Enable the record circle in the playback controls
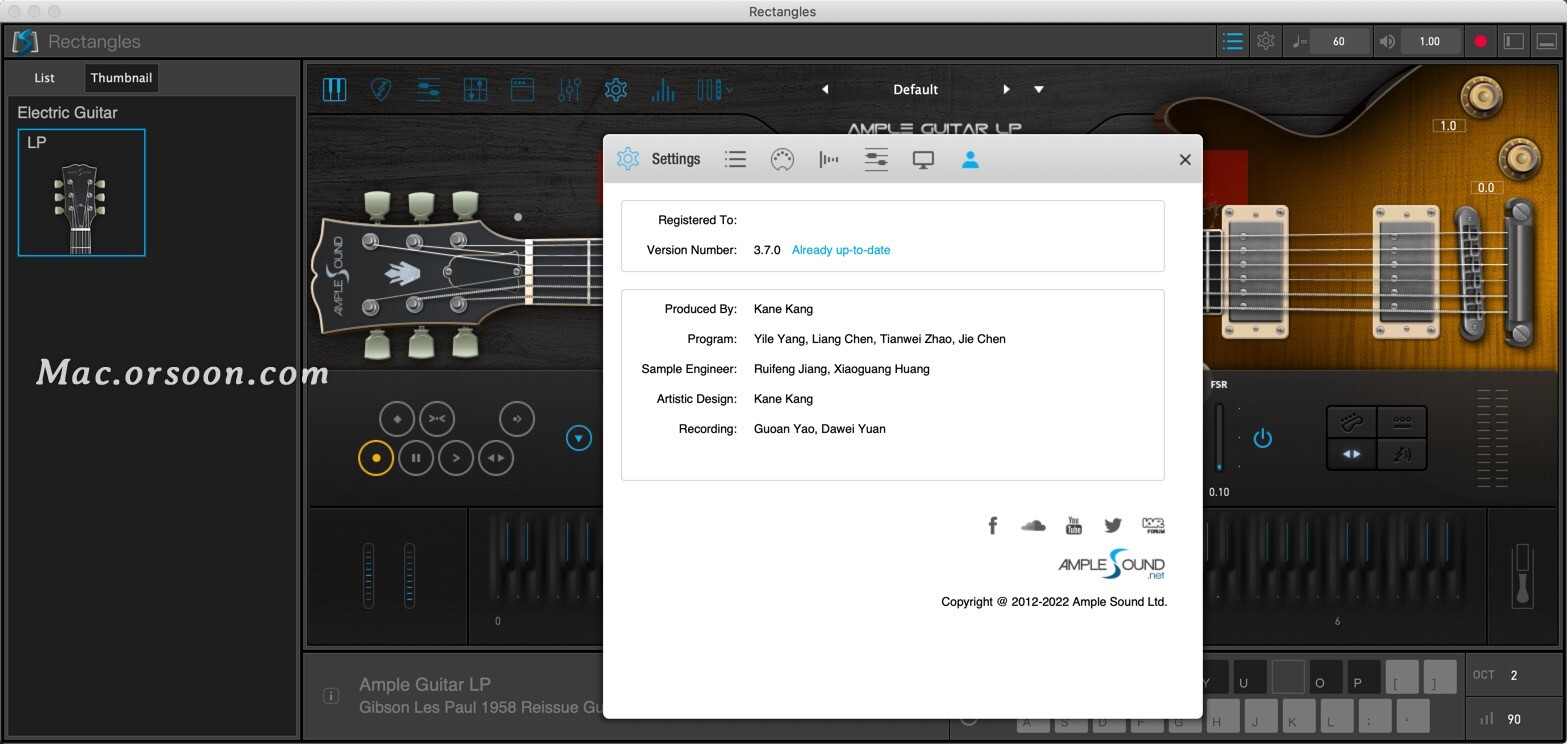The height and width of the screenshot is (744, 1567). click(x=376, y=457)
